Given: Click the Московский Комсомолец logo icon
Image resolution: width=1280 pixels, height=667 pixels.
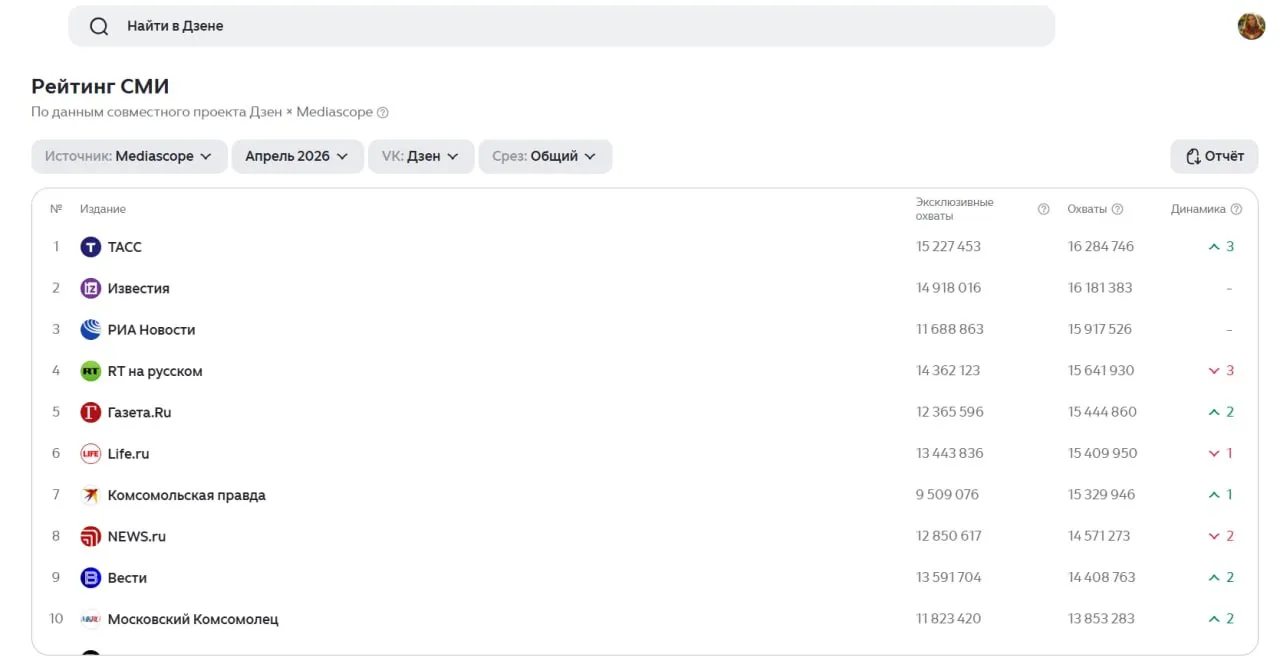Looking at the screenshot, I should tap(91, 619).
